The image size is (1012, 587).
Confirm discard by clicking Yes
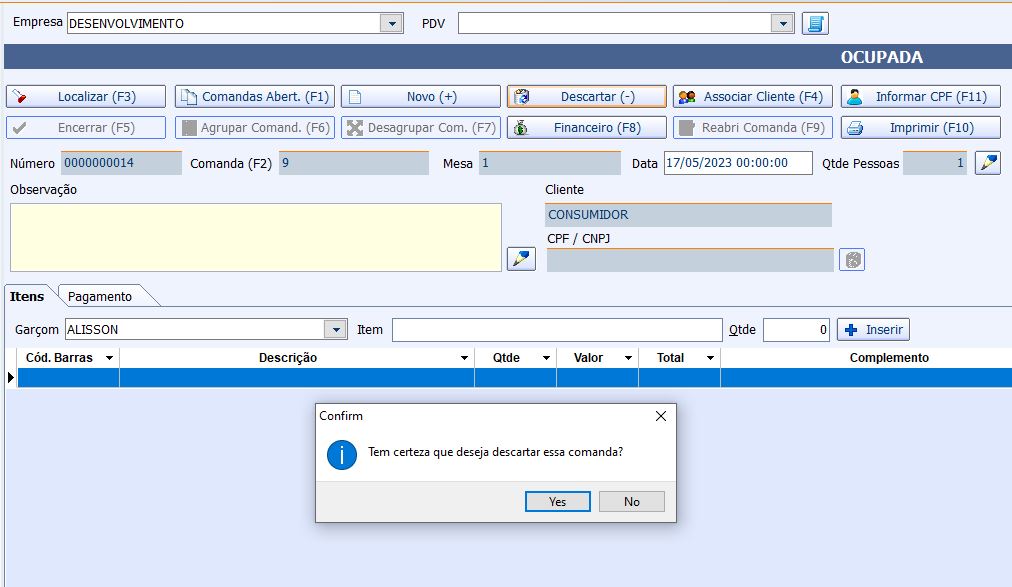pos(557,501)
